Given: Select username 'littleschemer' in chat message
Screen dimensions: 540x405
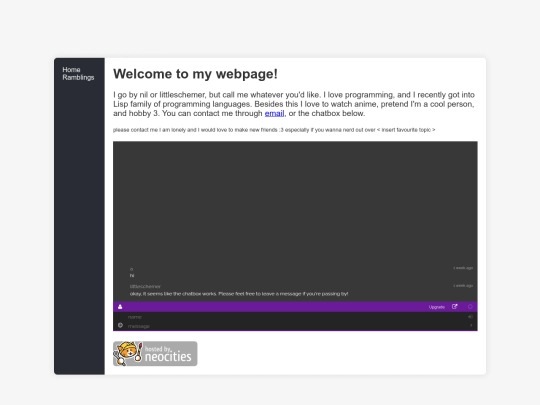Looking at the screenshot, I should [145, 287].
